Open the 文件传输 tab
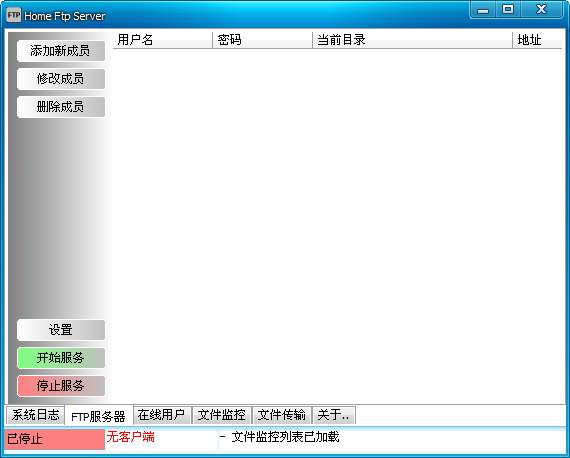The height and width of the screenshot is (458, 570). (x=282, y=415)
